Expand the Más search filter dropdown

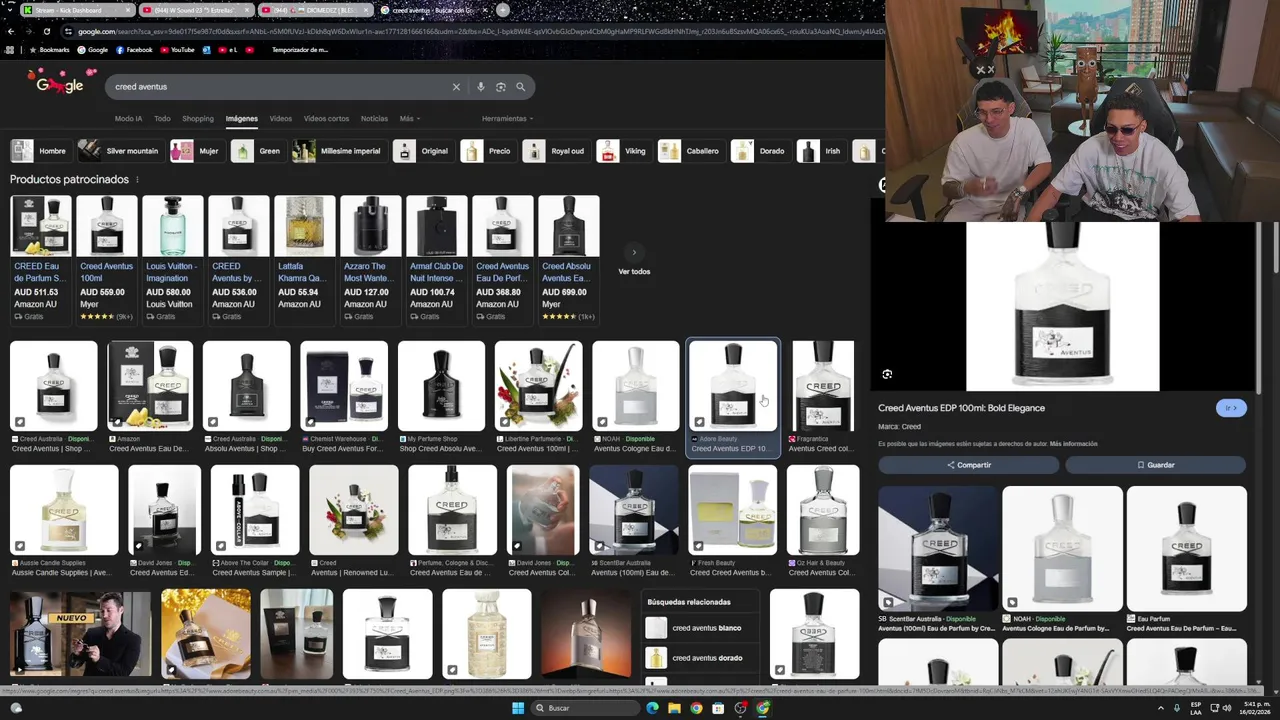click(x=408, y=119)
